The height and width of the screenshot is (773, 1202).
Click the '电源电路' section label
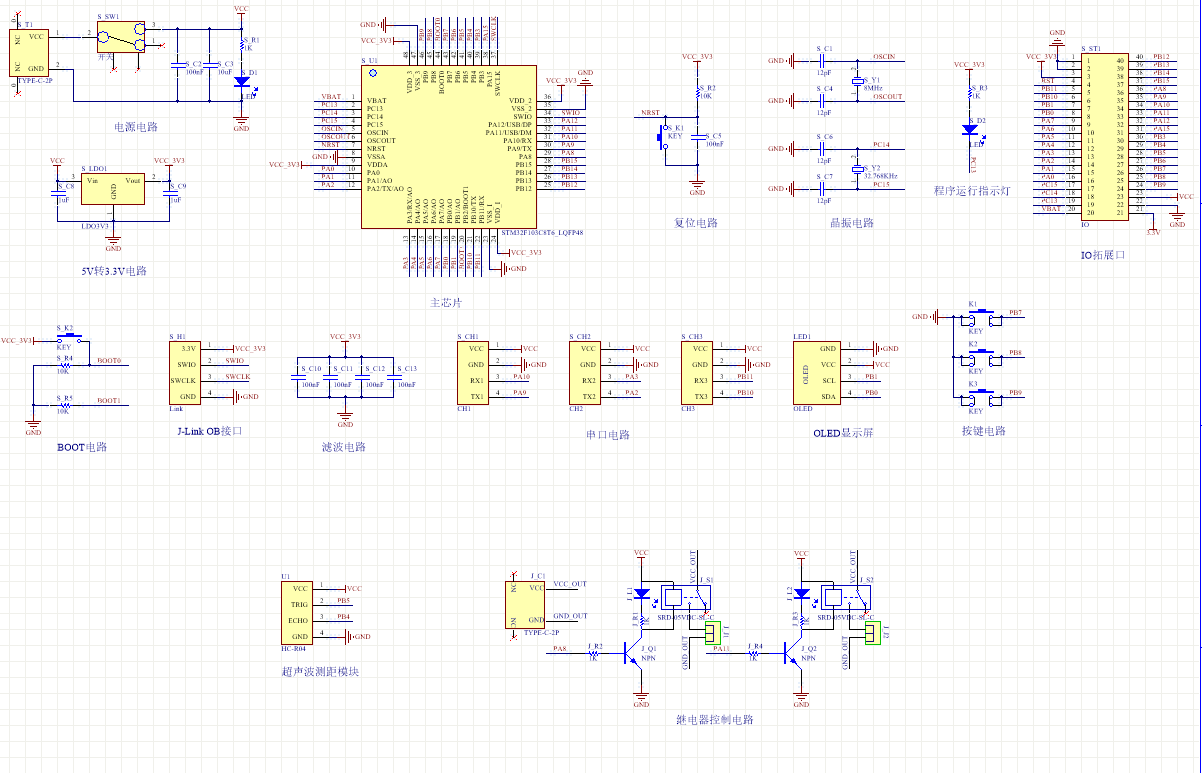tap(136, 127)
